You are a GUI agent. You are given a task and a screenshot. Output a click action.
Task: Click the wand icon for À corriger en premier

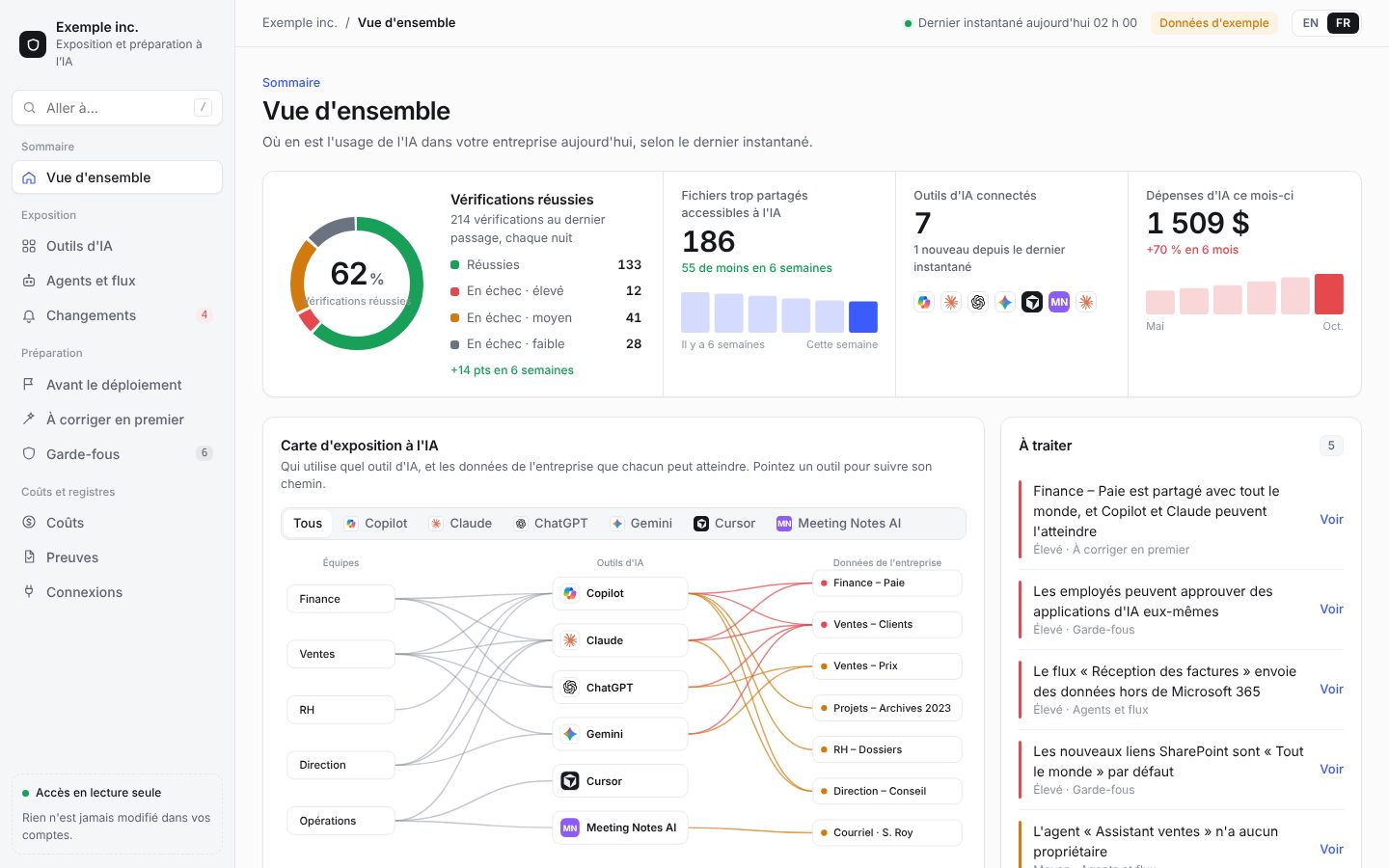pyautogui.click(x=29, y=420)
